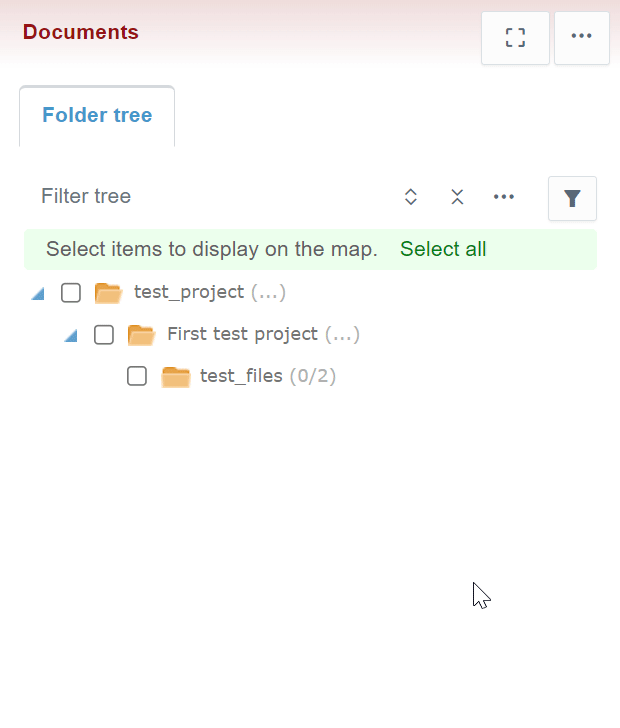Screen dimensions: 620x728
Task: Tick the First test project checkbox
Action: (x=104, y=335)
